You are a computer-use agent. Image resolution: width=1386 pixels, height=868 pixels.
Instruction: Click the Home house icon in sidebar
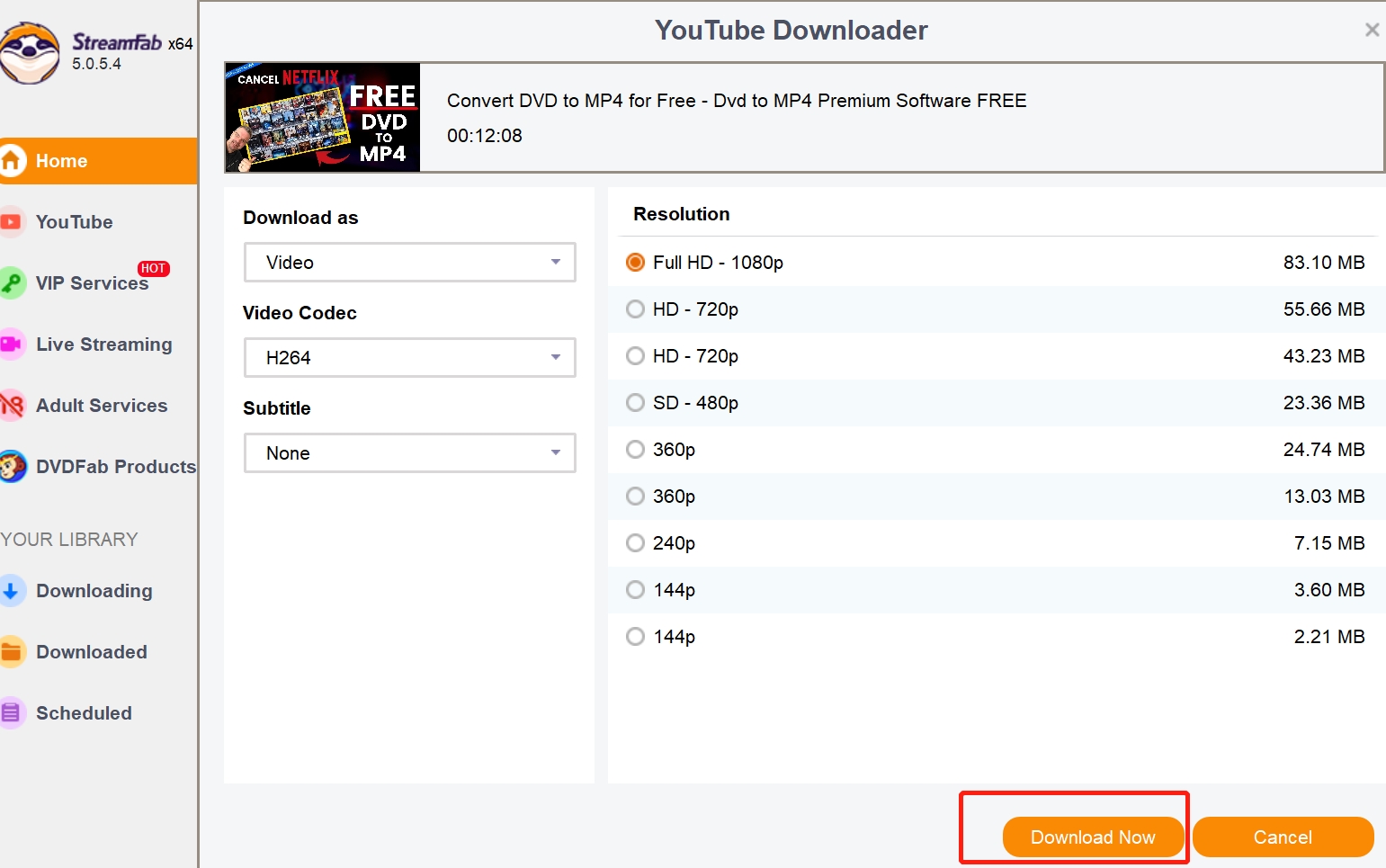pyautogui.click(x=12, y=161)
